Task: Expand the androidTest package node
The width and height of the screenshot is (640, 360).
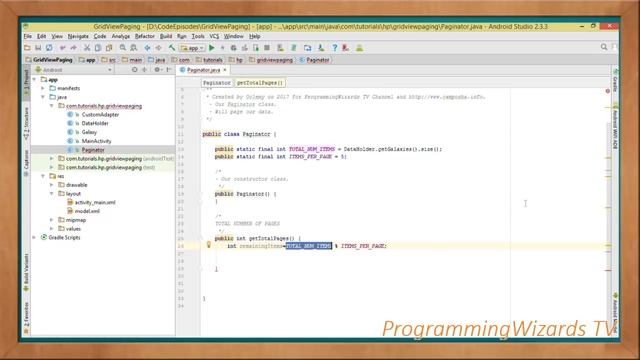Action: tap(52, 158)
